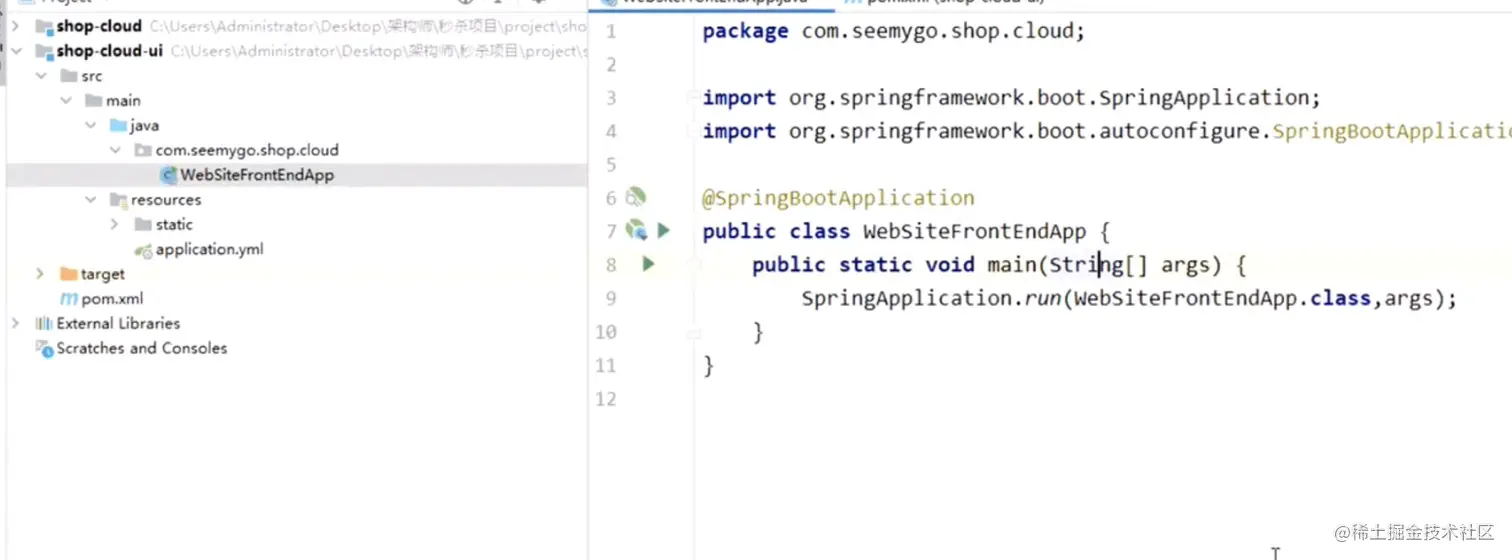Expand the External Libraries node chevron
Screen dimensions: 1512x560
tap(16, 324)
